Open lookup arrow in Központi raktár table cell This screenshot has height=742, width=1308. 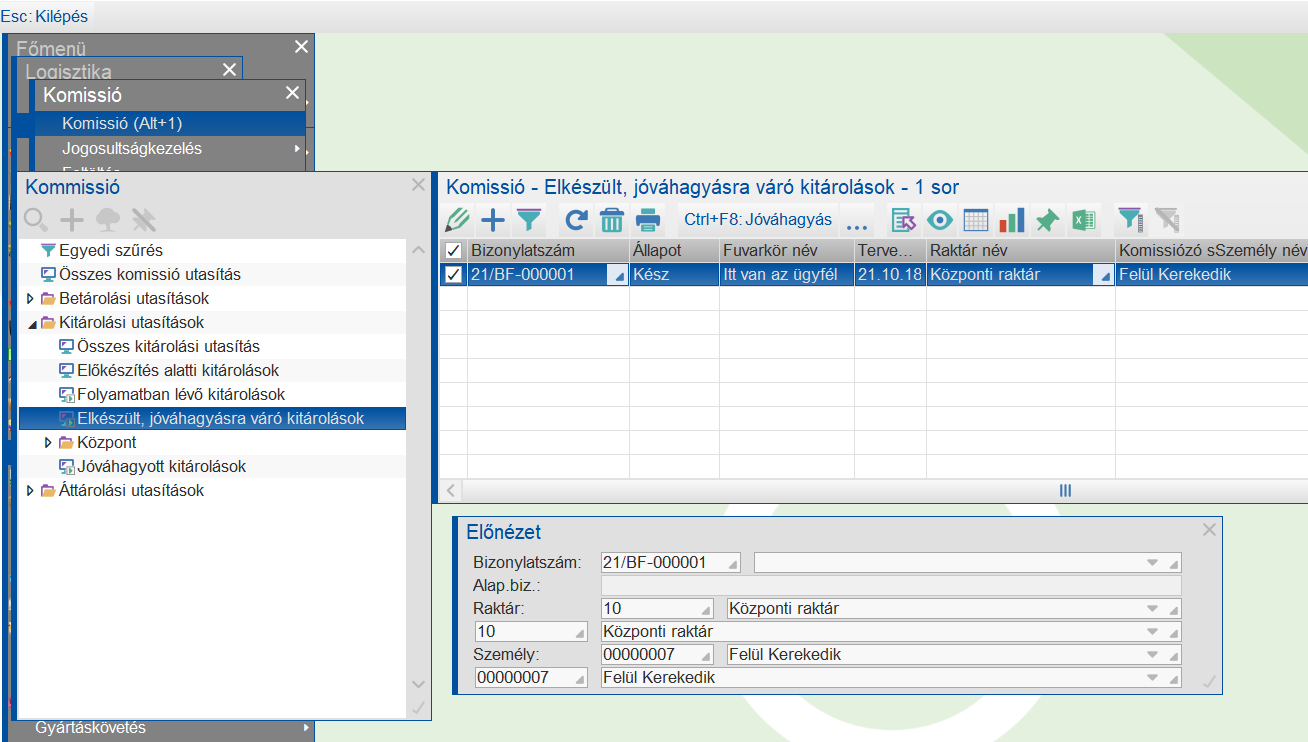pos(1104,275)
